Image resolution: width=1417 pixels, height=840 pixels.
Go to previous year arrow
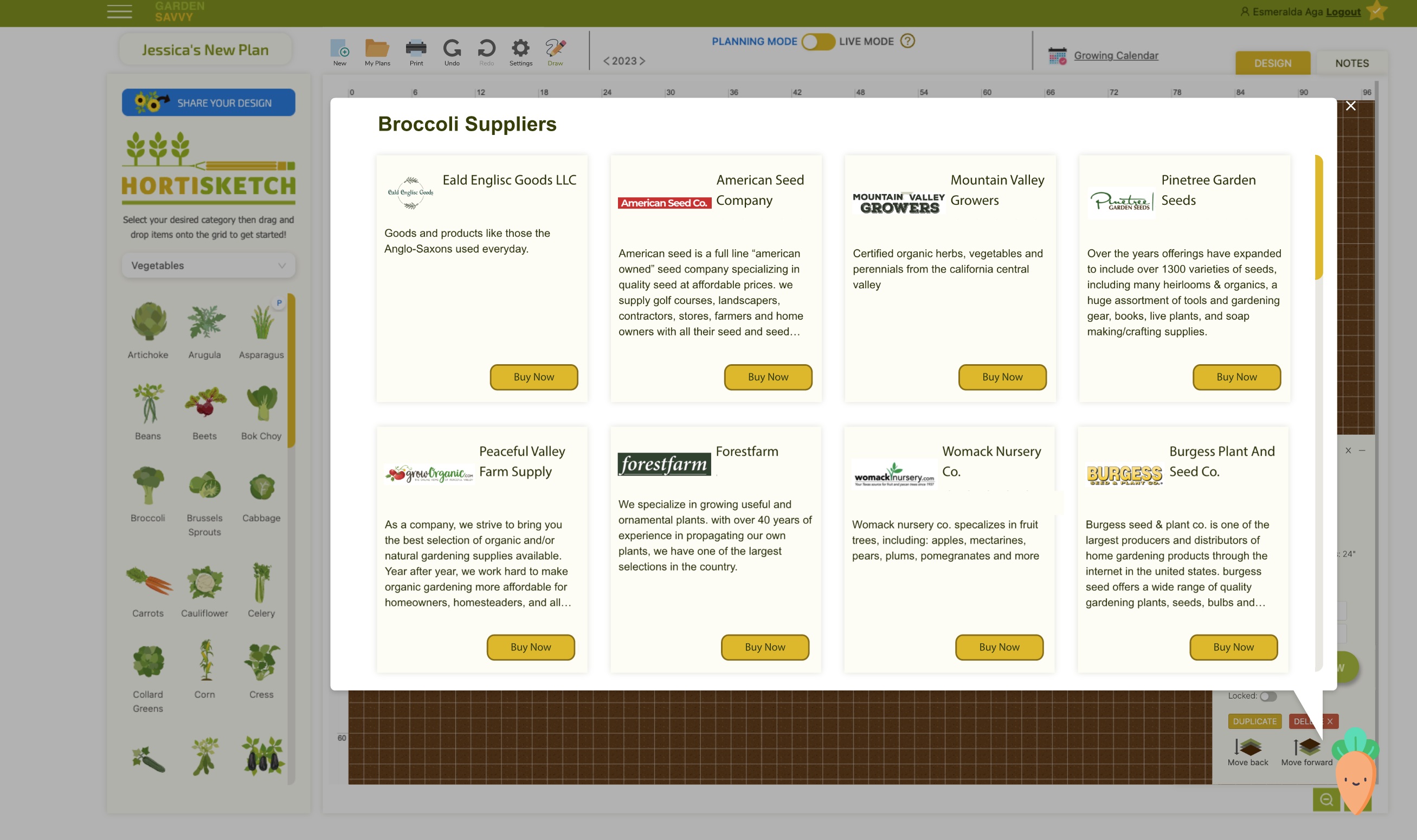coord(606,61)
